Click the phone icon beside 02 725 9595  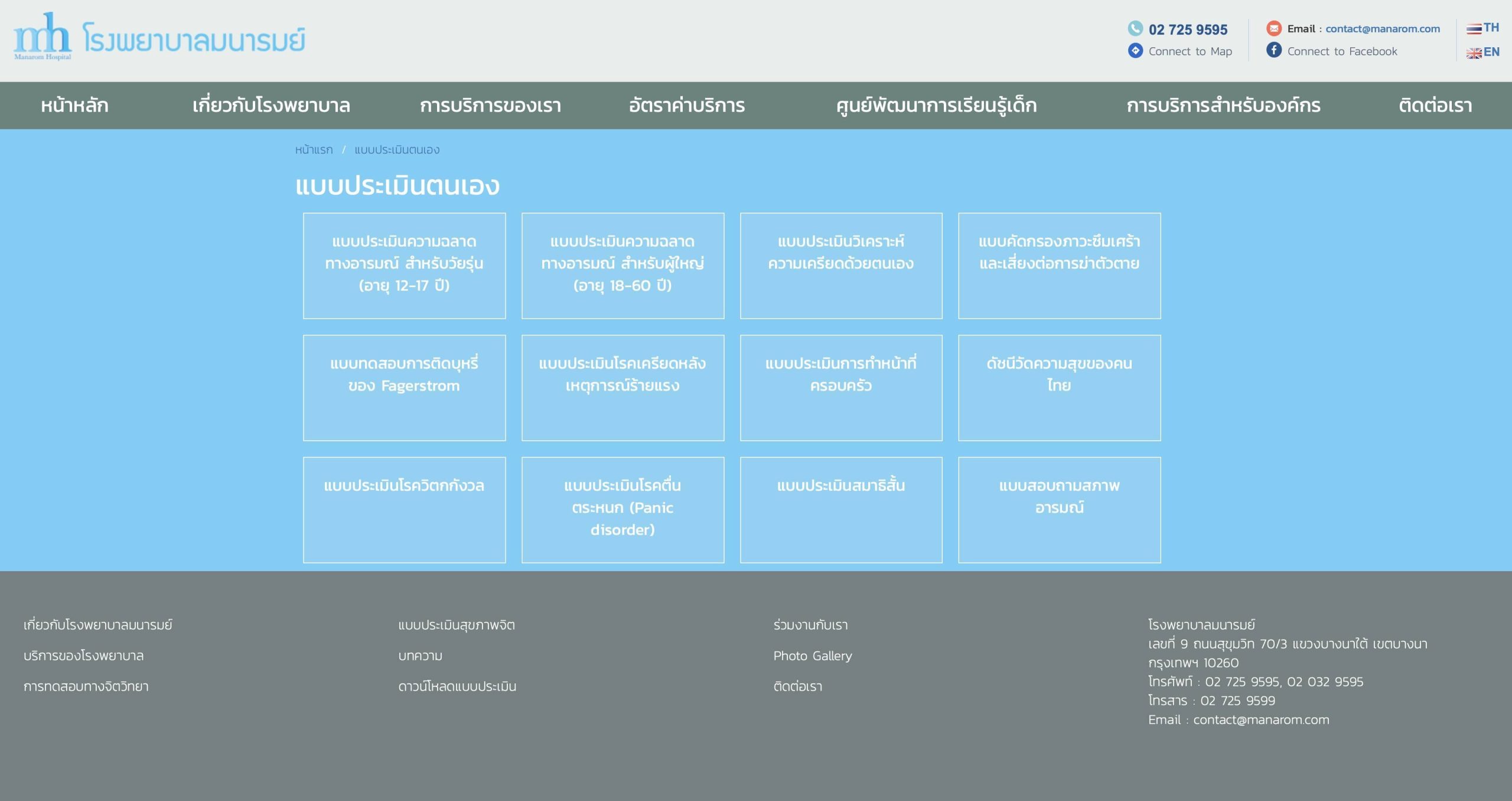tap(1135, 28)
